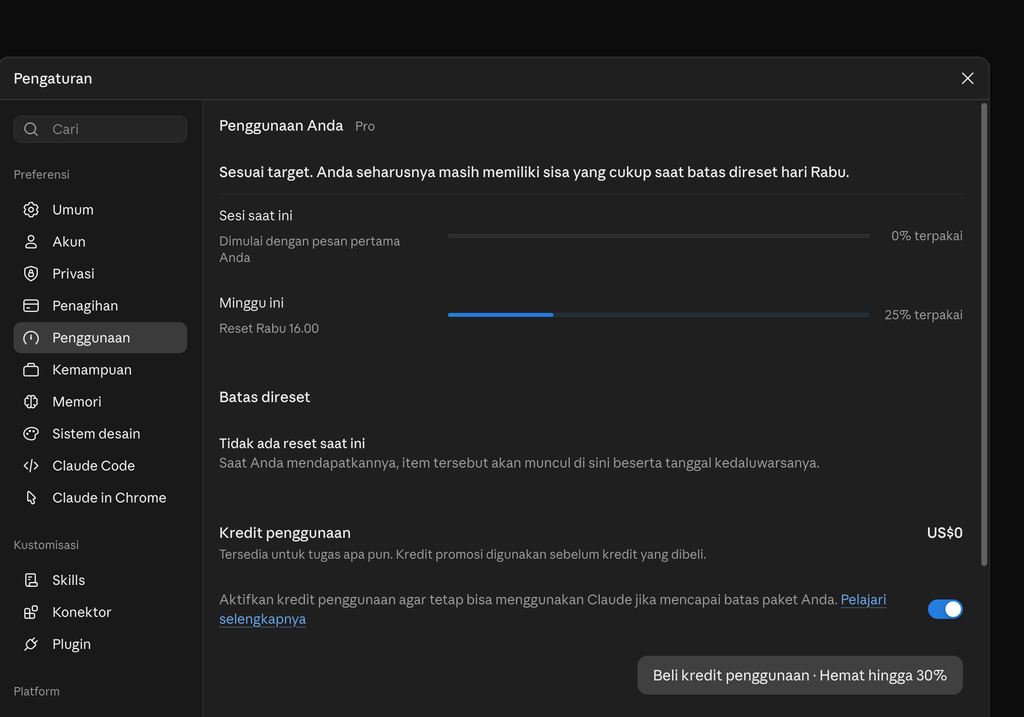Disable the kredit penggunaan toggle
Viewport: 1024px width, 717px height.
945,609
